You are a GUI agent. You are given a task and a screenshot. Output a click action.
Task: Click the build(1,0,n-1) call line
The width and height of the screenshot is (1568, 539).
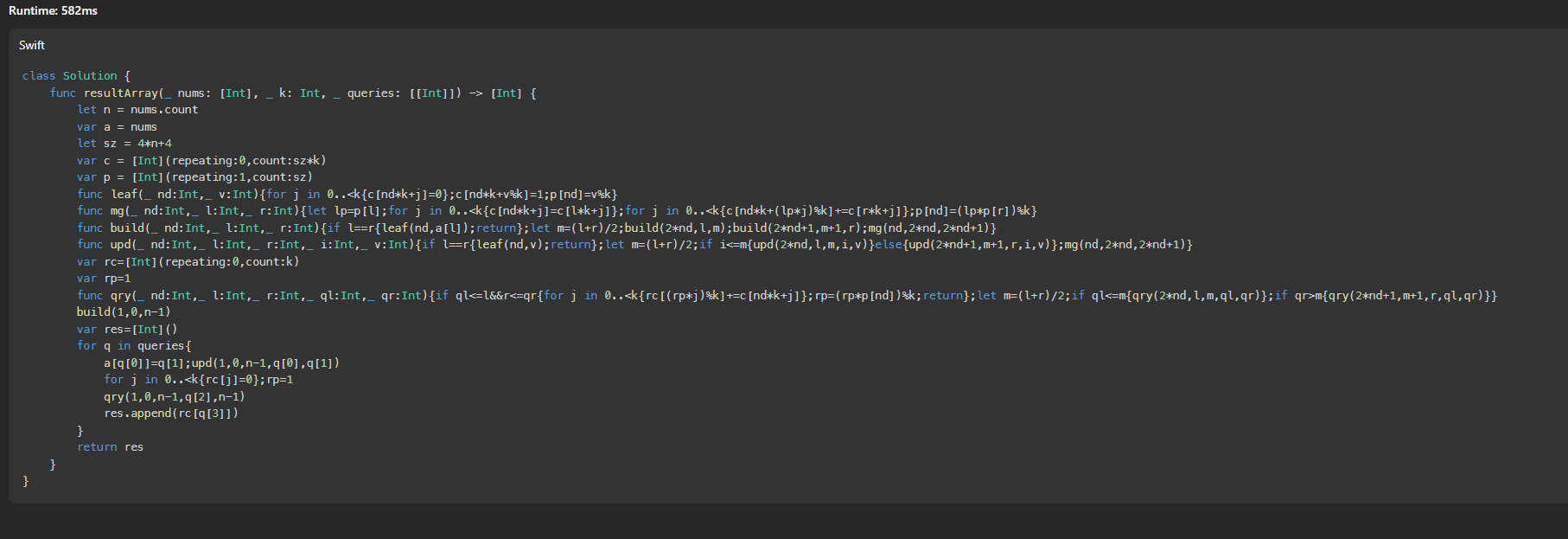124,312
